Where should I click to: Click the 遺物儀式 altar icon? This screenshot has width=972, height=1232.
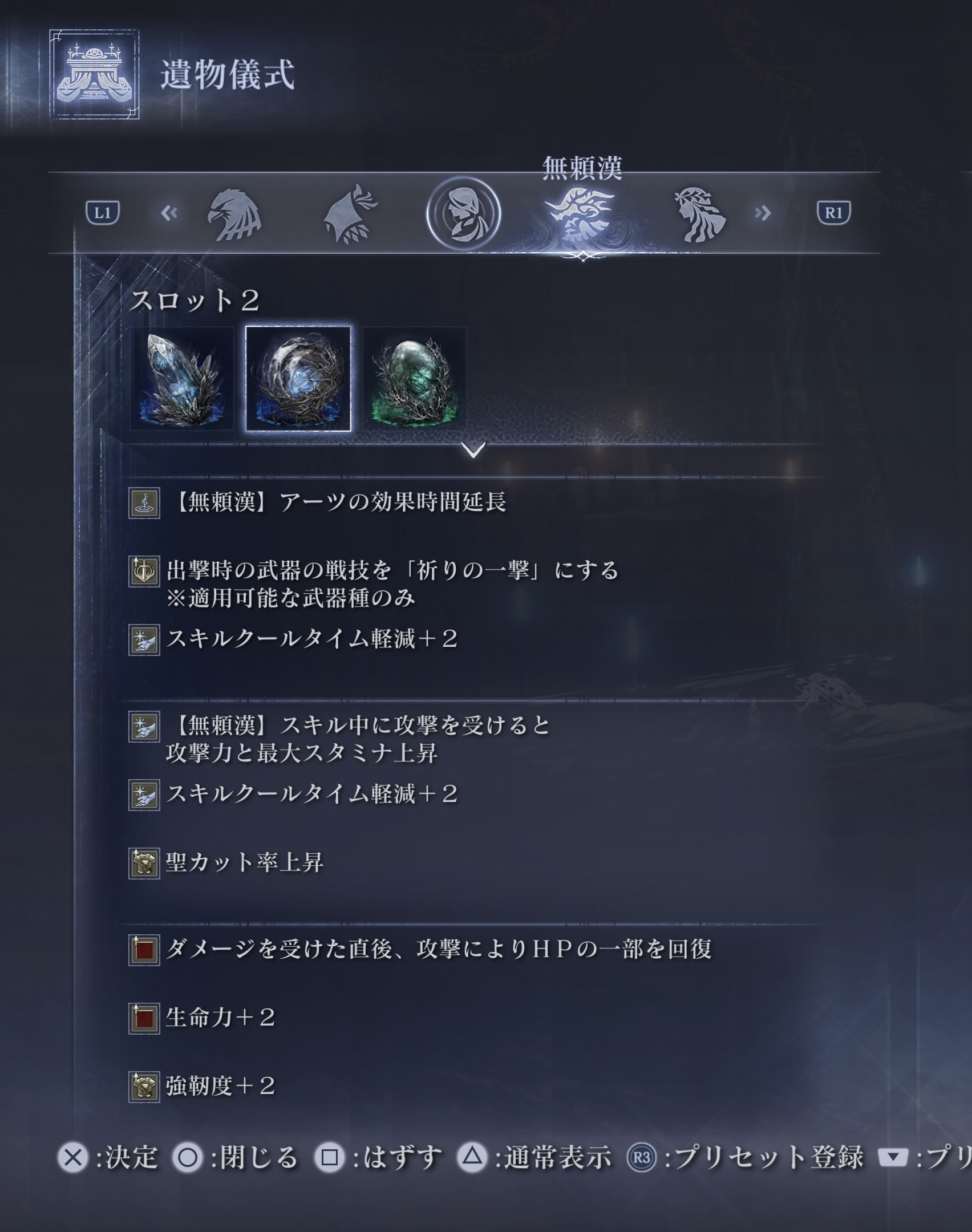click(x=94, y=75)
